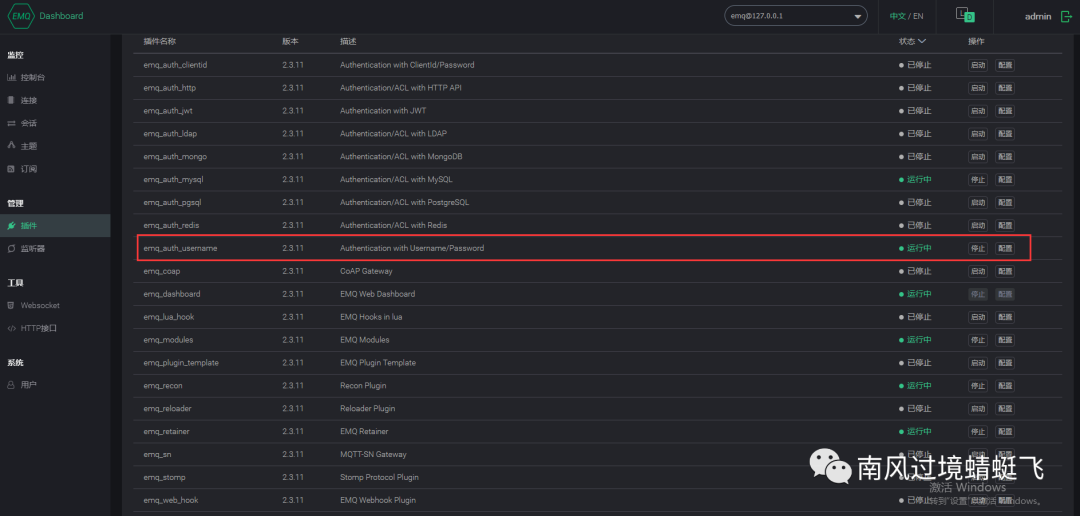Configure the emq_coap plugin
The width and height of the screenshot is (1080, 516).
pos(1005,271)
